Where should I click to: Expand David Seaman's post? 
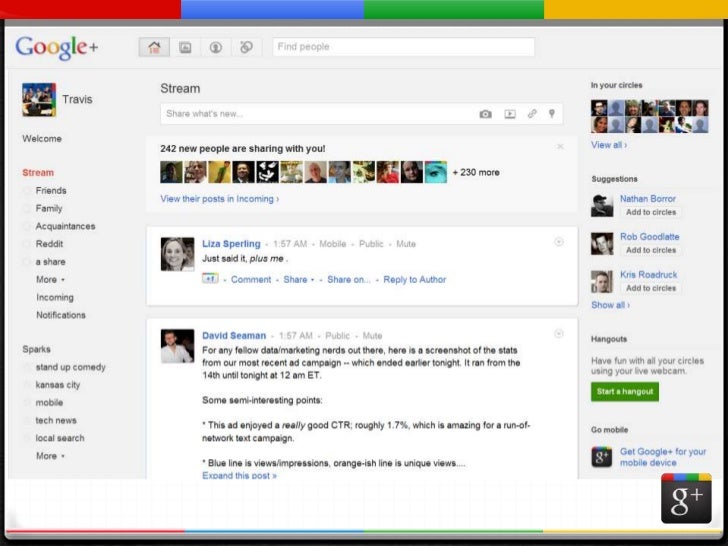(x=239, y=475)
